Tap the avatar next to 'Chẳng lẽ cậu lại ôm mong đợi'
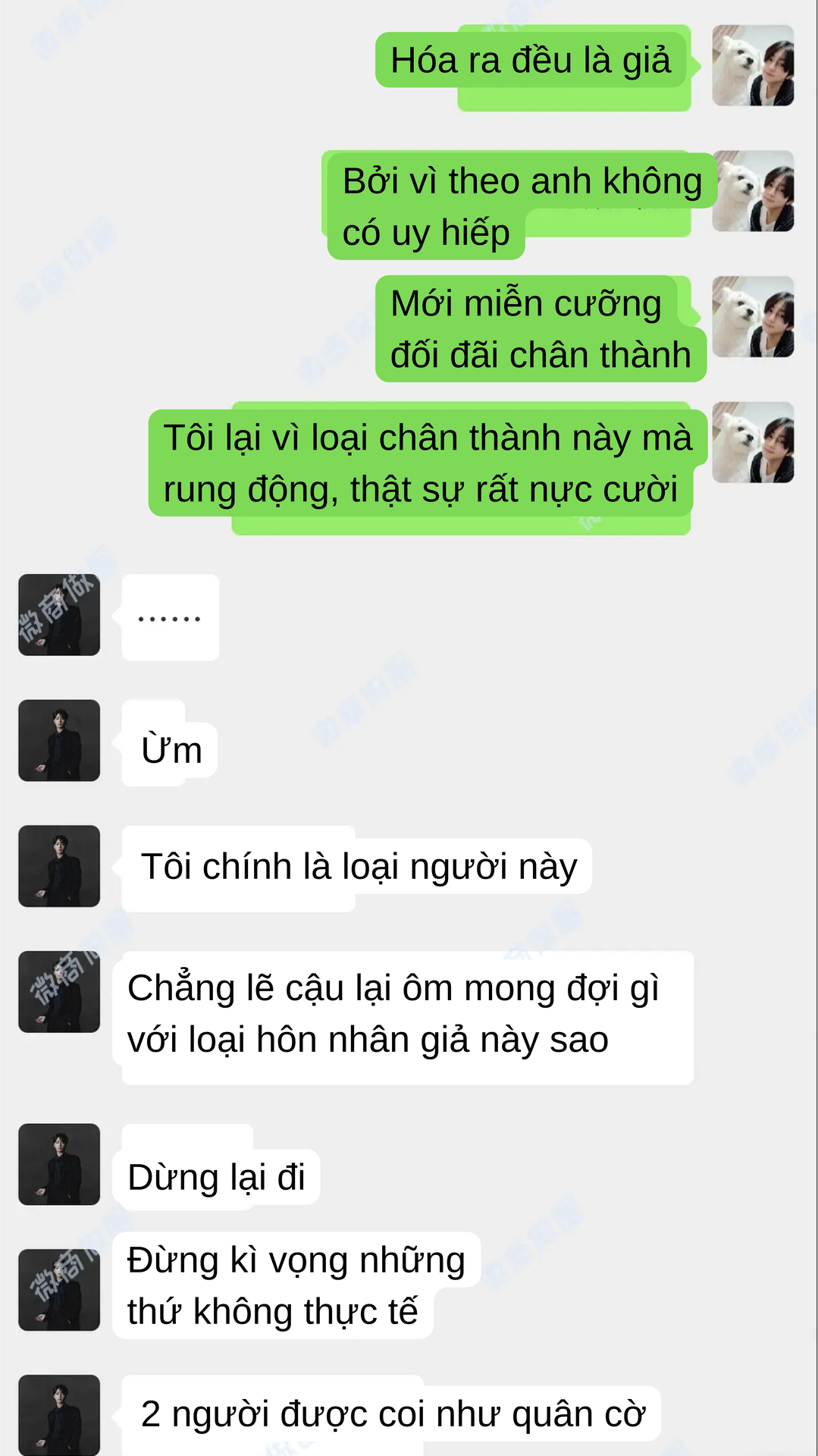Viewport: 818px width, 1456px height. pos(59,992)
